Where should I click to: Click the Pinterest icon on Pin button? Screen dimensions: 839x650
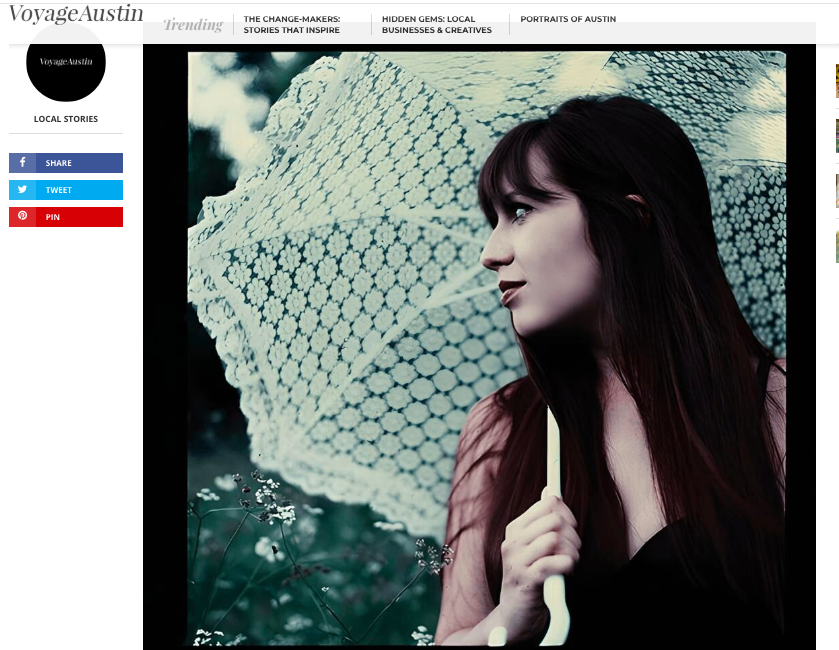click(x=22, y=217)
